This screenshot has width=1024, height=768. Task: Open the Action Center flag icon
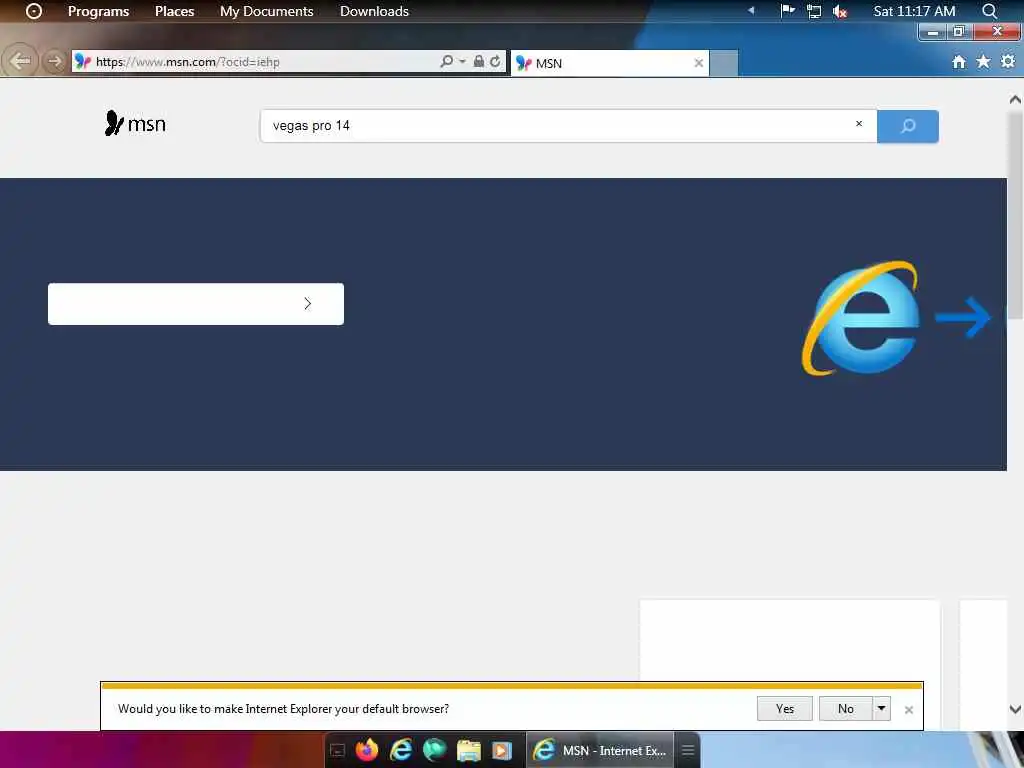[788, 10]
